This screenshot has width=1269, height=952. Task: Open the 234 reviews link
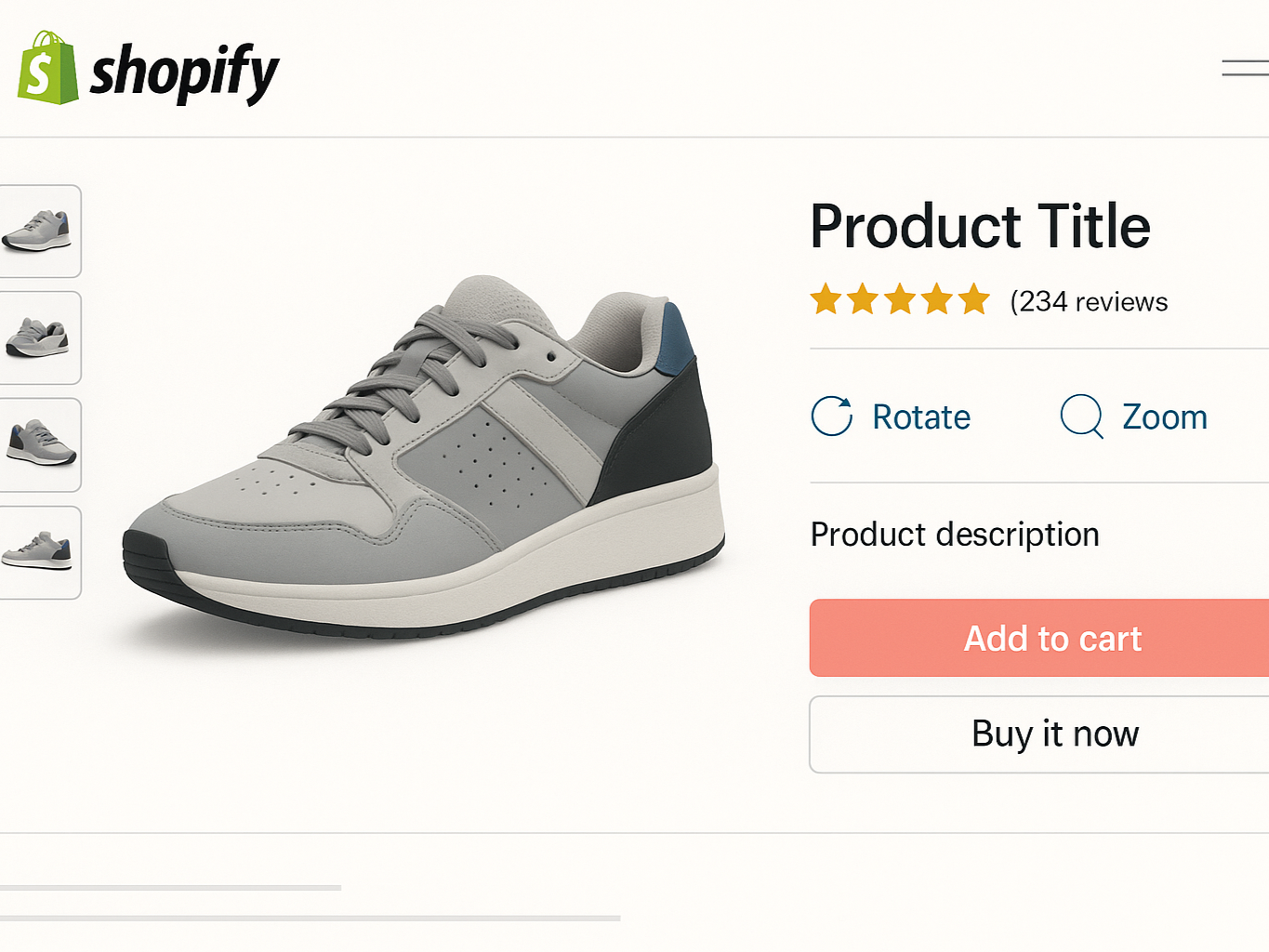(1089, 302)
